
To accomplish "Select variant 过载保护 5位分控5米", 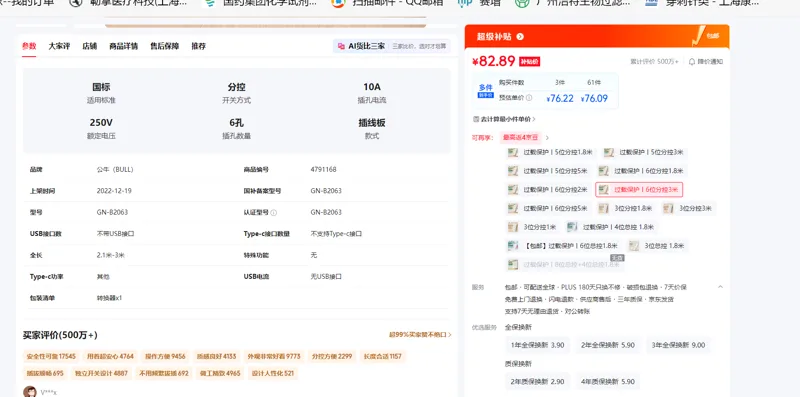I will click(x=548, y=170).
